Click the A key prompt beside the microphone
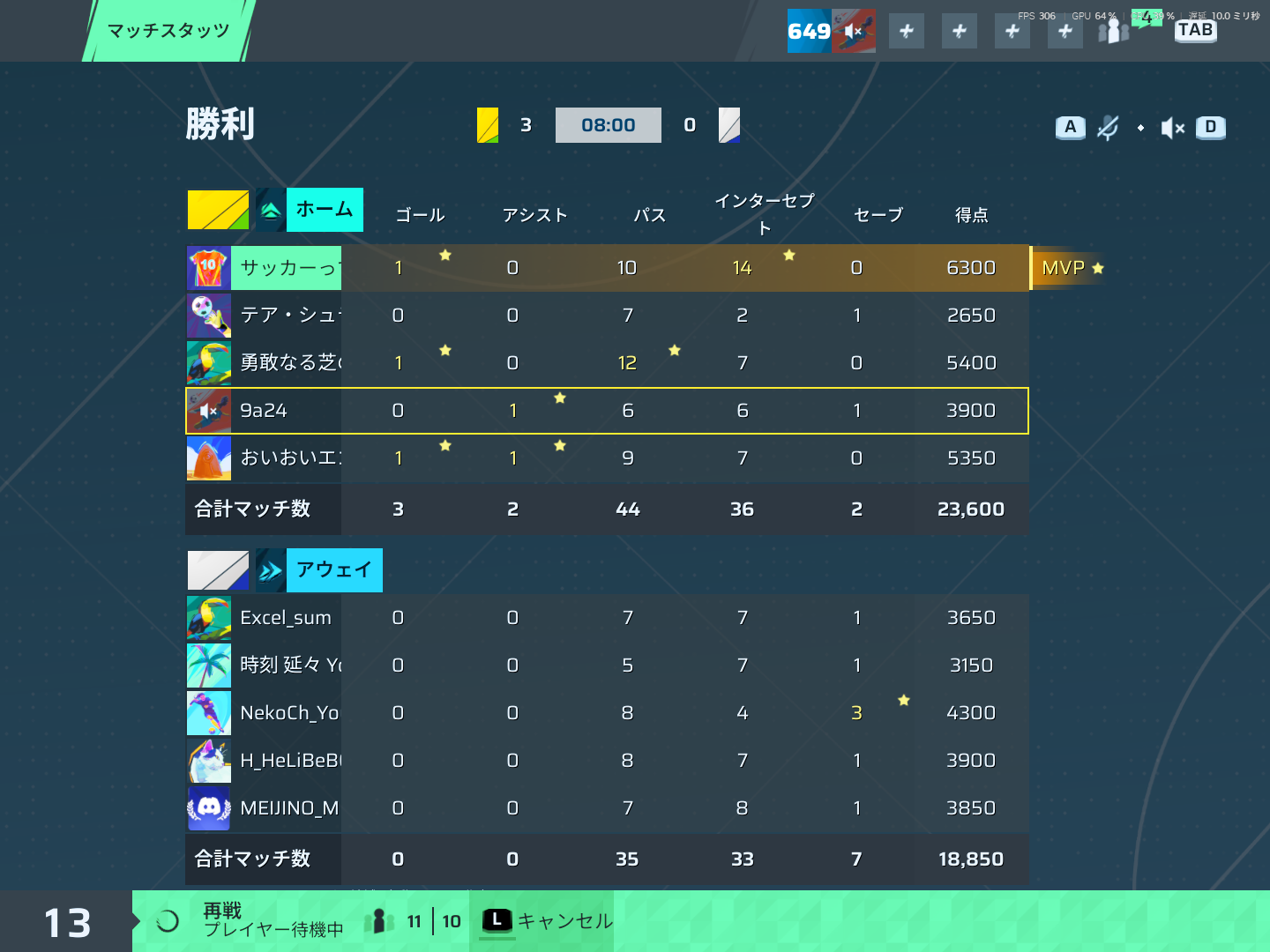This screenshot has height=952, width=1270. point(1071,128)
